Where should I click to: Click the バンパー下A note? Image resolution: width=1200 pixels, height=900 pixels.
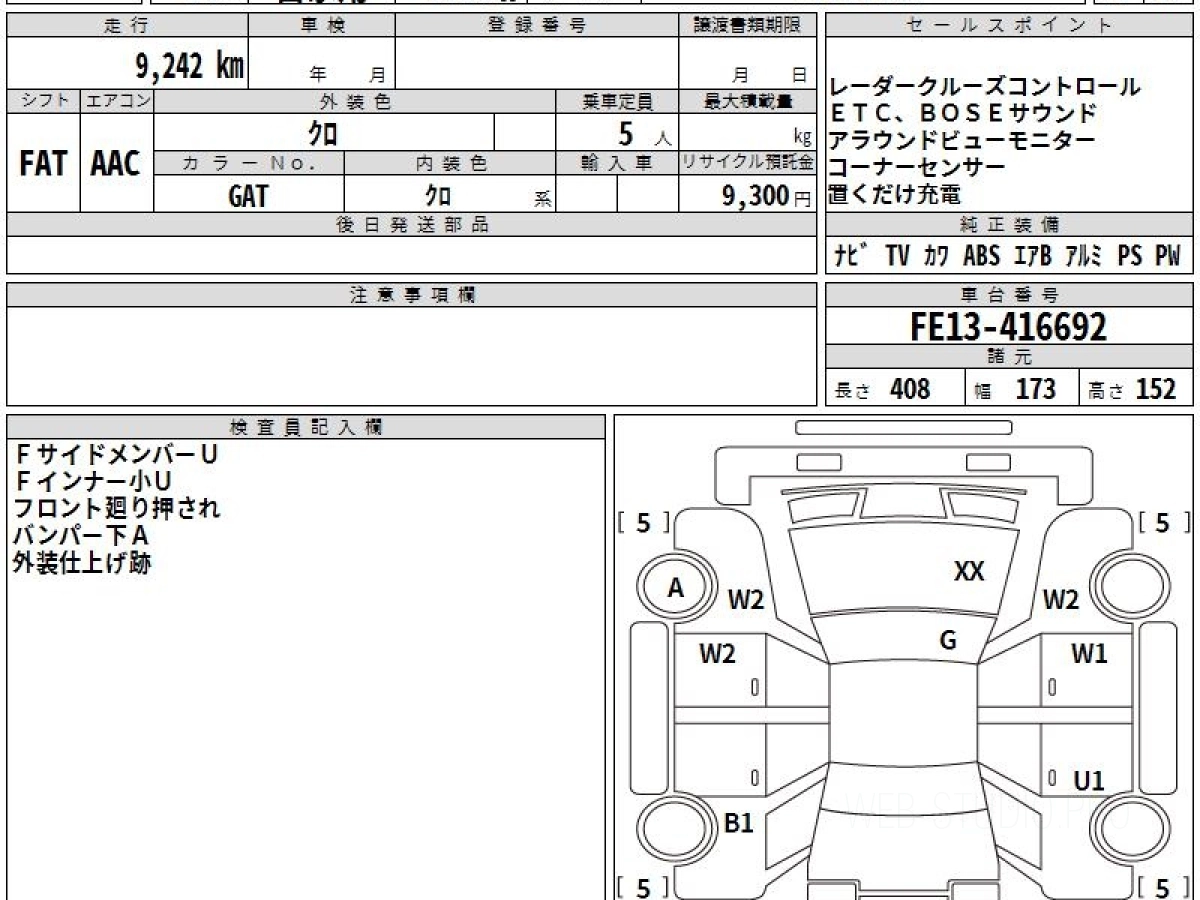pos(81,535)
